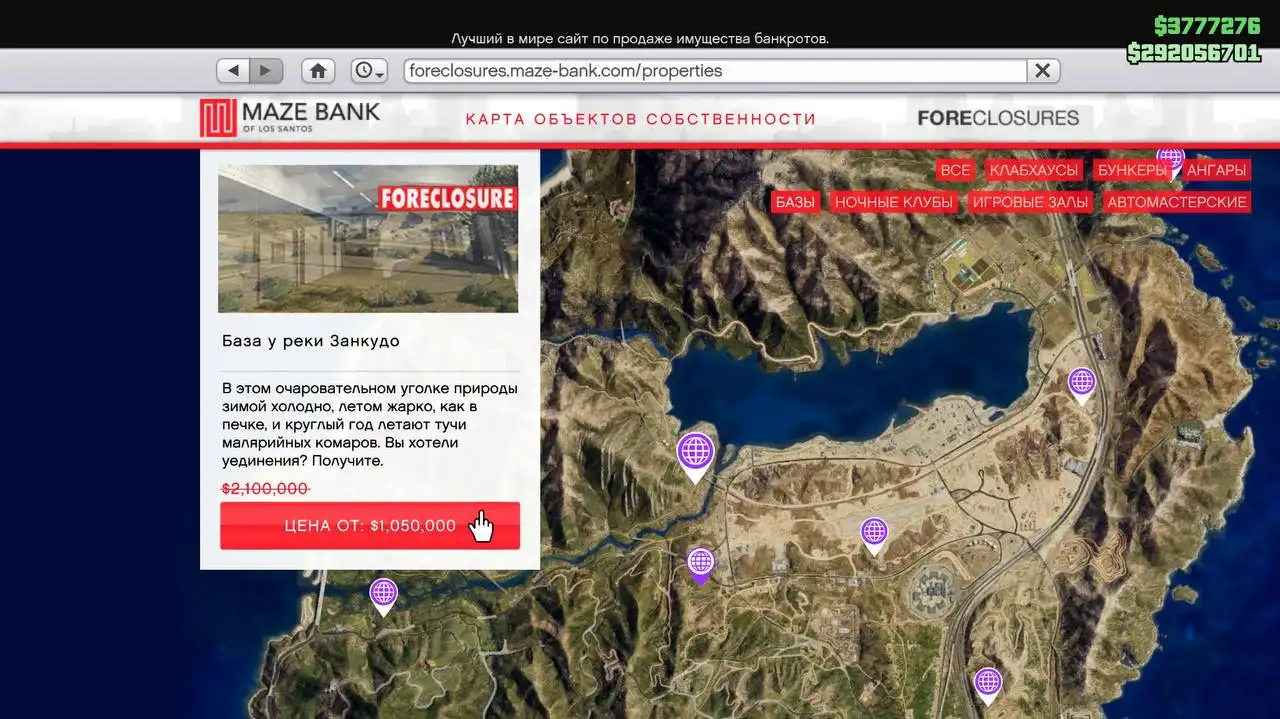This screenshot has height=719, width=1280.
Task: Filter the map by АНГАРЫ
Action: point(1216,170)
